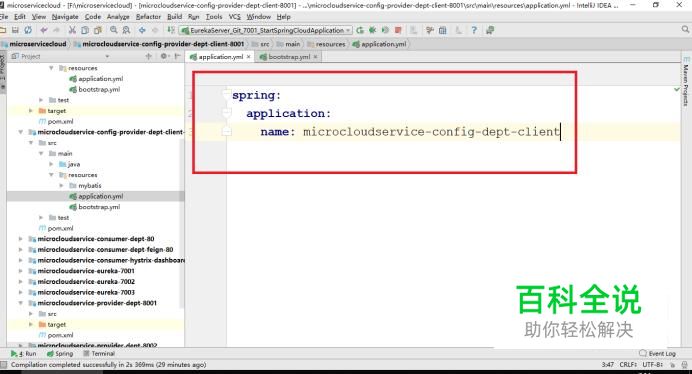Open the Terminal tool window button
The image size is (692, 374).
[x=99, y=354]
